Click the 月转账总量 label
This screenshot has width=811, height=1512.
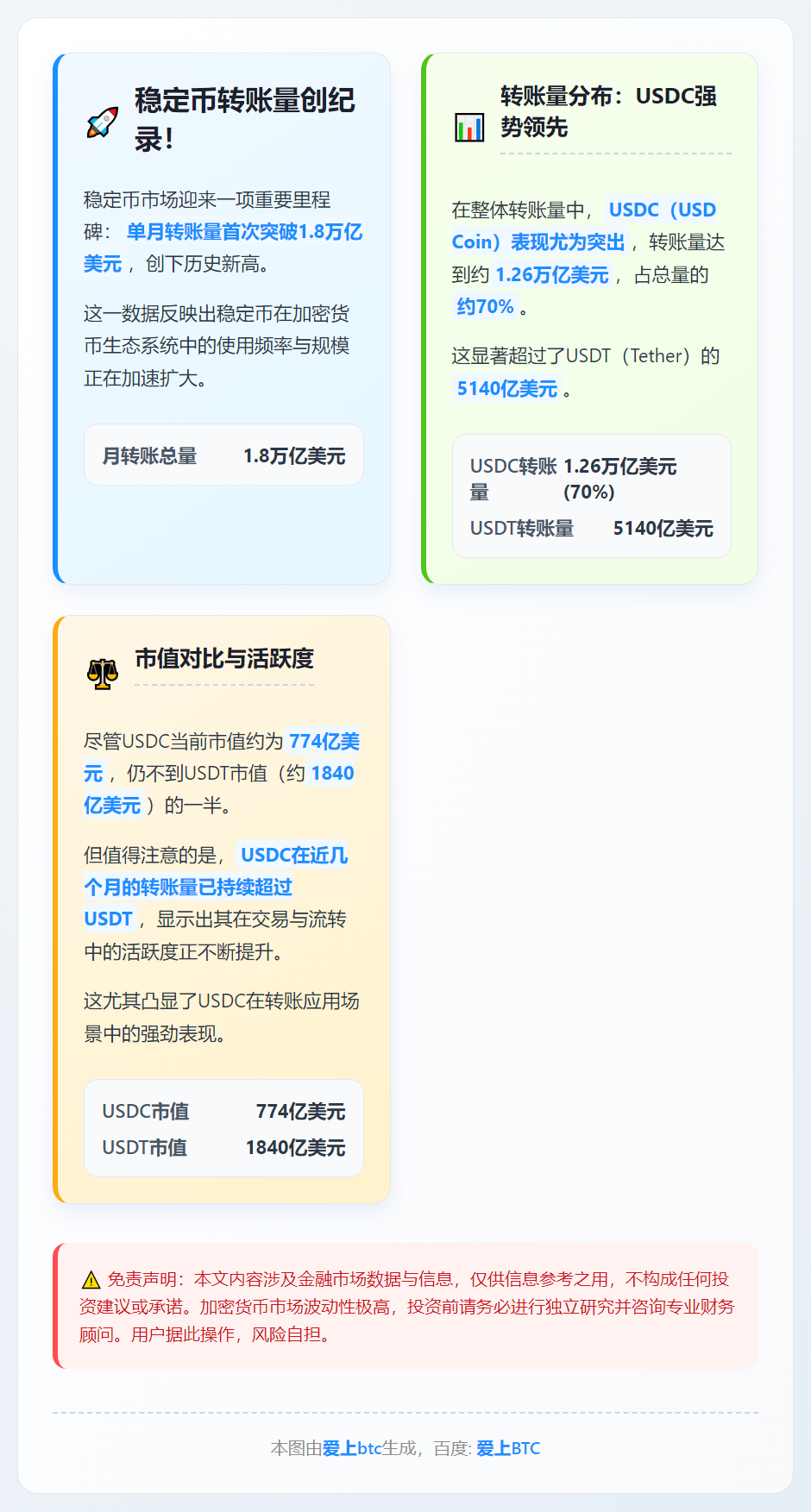pyautogui.click(x=149, y=455)
